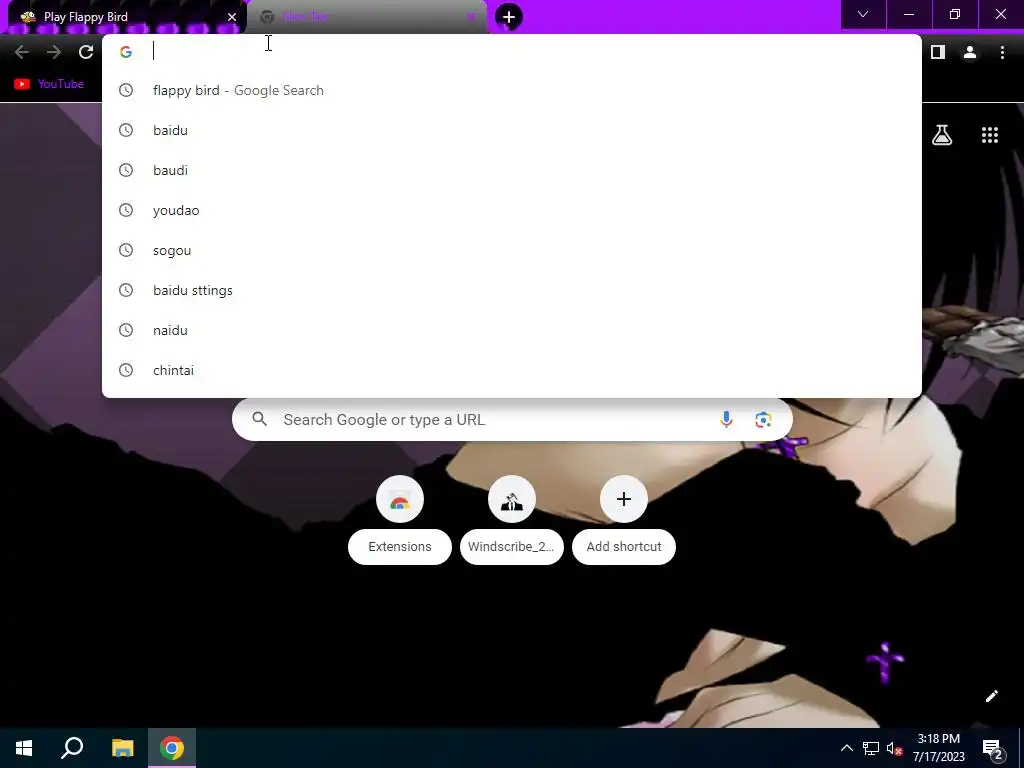The image size is (1024, 768).
Task: Open the YouTube bookmark
Action: click(49, 84)
